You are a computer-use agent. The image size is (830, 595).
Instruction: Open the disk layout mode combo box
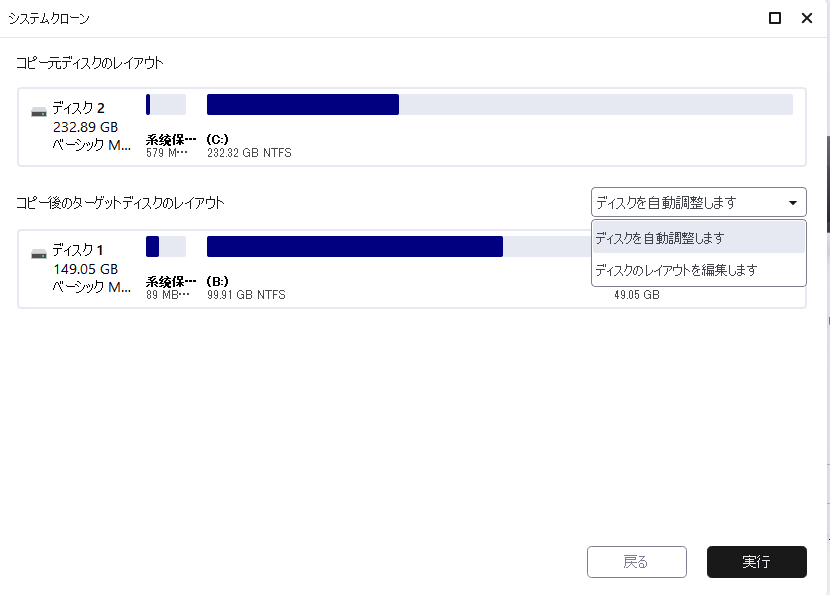698,203
